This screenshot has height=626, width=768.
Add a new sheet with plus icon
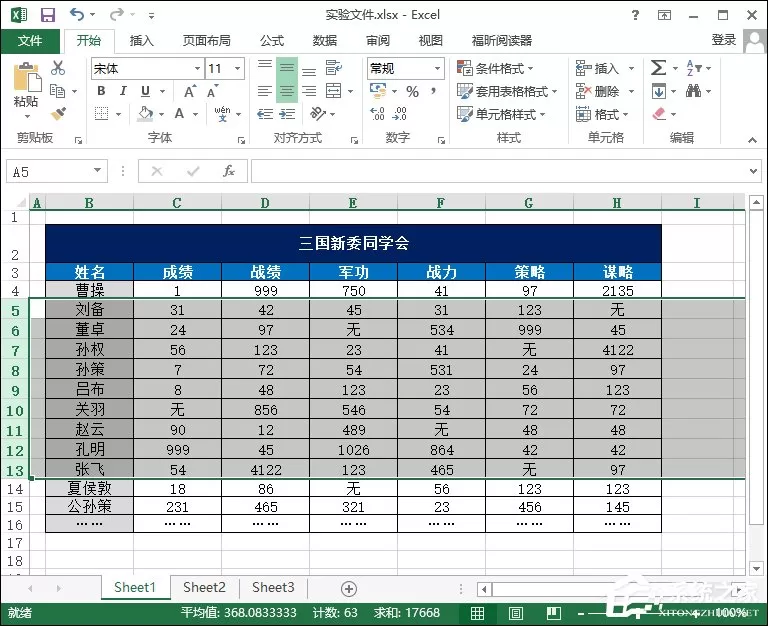pos(349,589)
